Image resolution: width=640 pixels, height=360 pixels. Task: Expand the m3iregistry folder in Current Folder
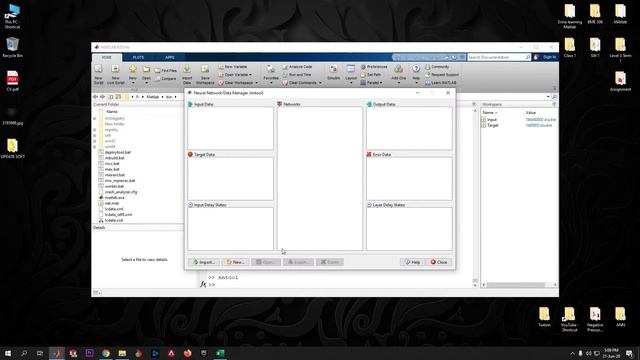[x=95, y=118]
